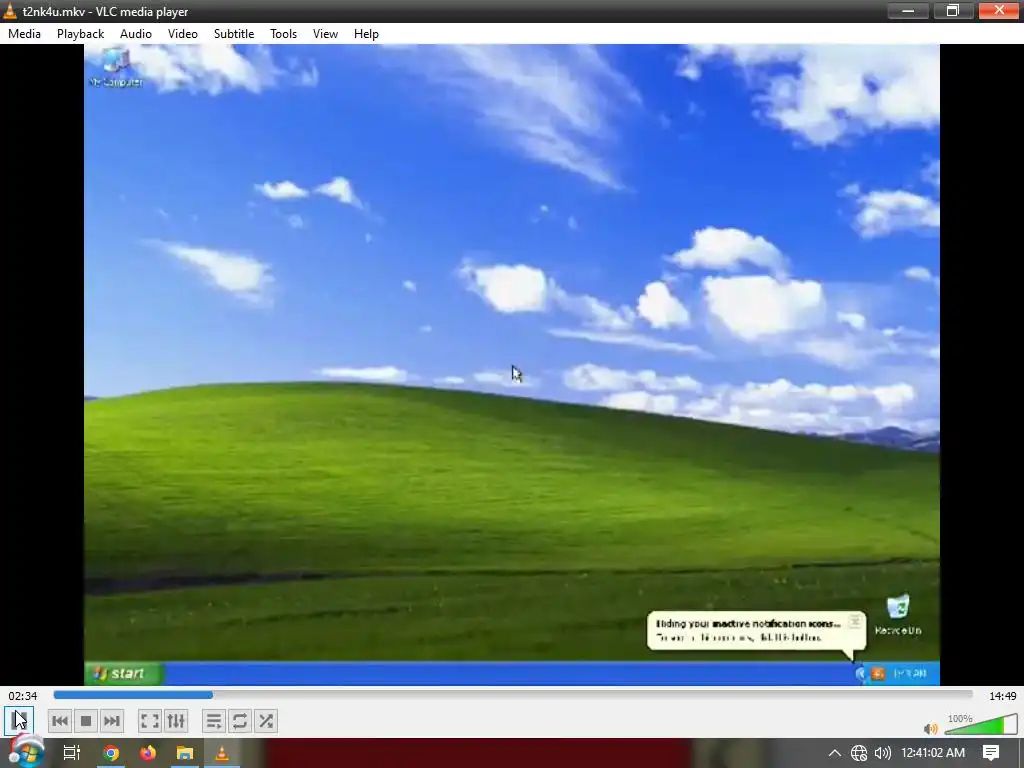Open the Playback menu

point(80,34)
